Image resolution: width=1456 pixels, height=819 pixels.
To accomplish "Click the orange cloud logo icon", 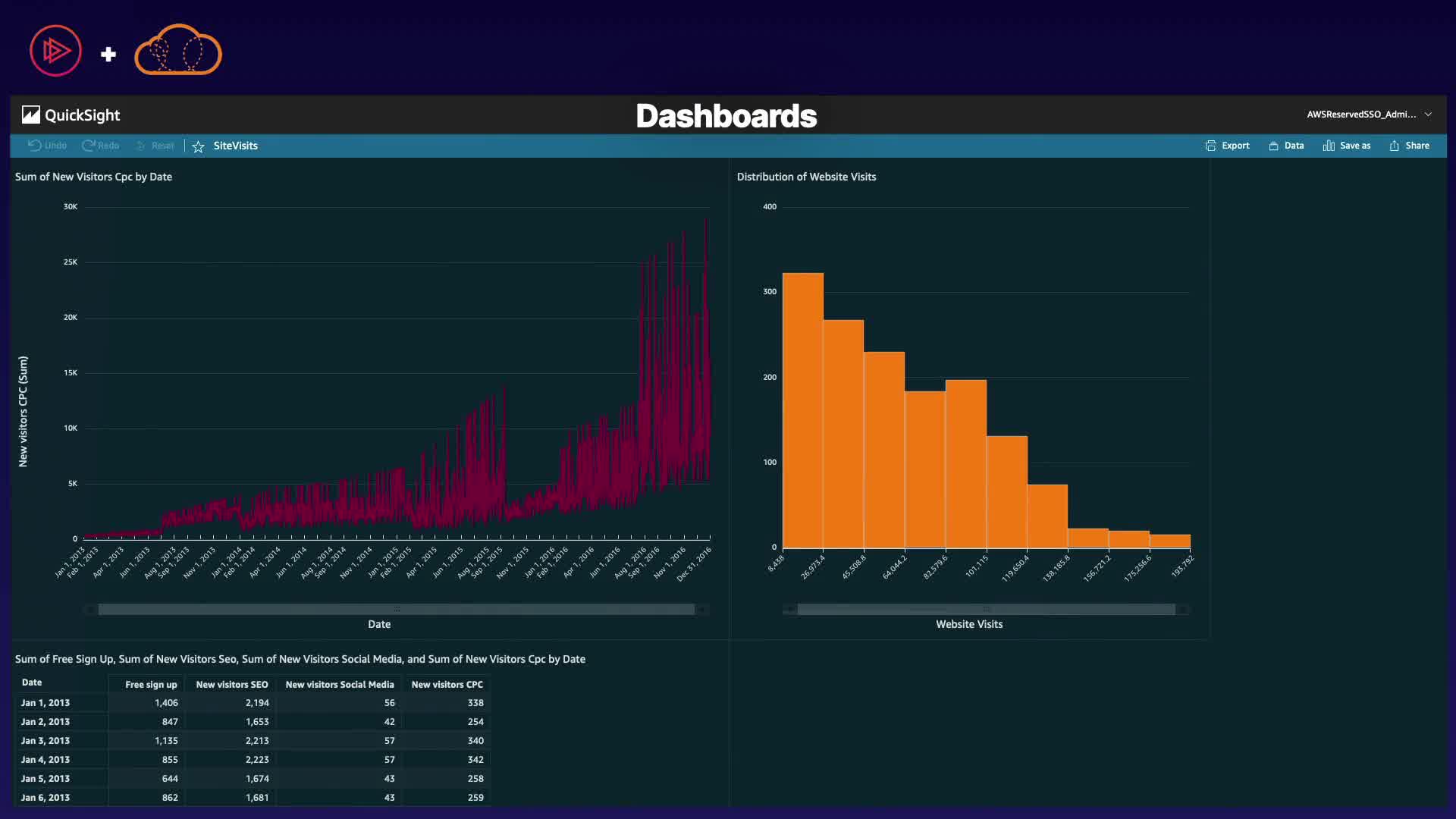I will [178, 51].
